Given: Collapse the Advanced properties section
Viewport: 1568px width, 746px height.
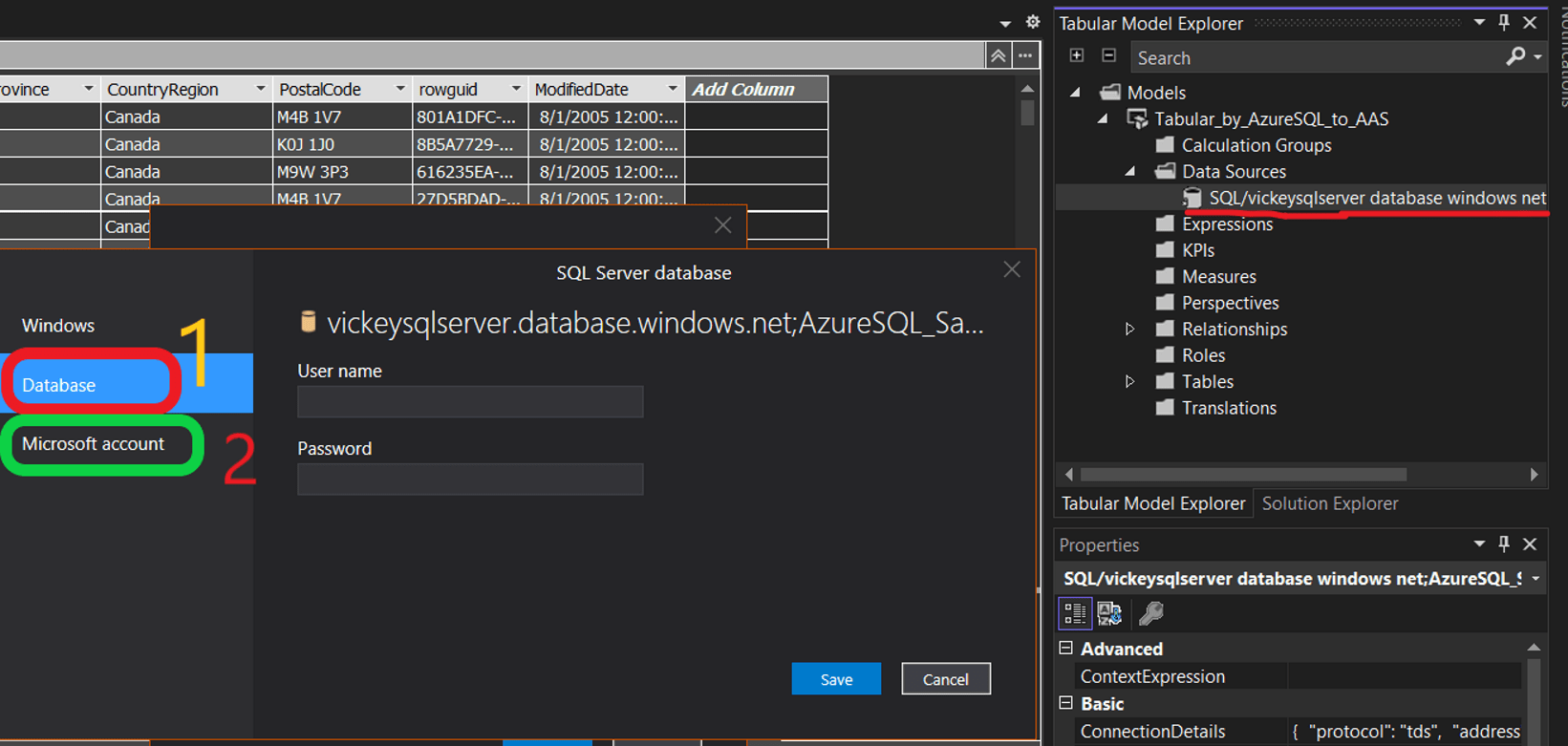Looking at the screenshot, I should click(1066, 648).
